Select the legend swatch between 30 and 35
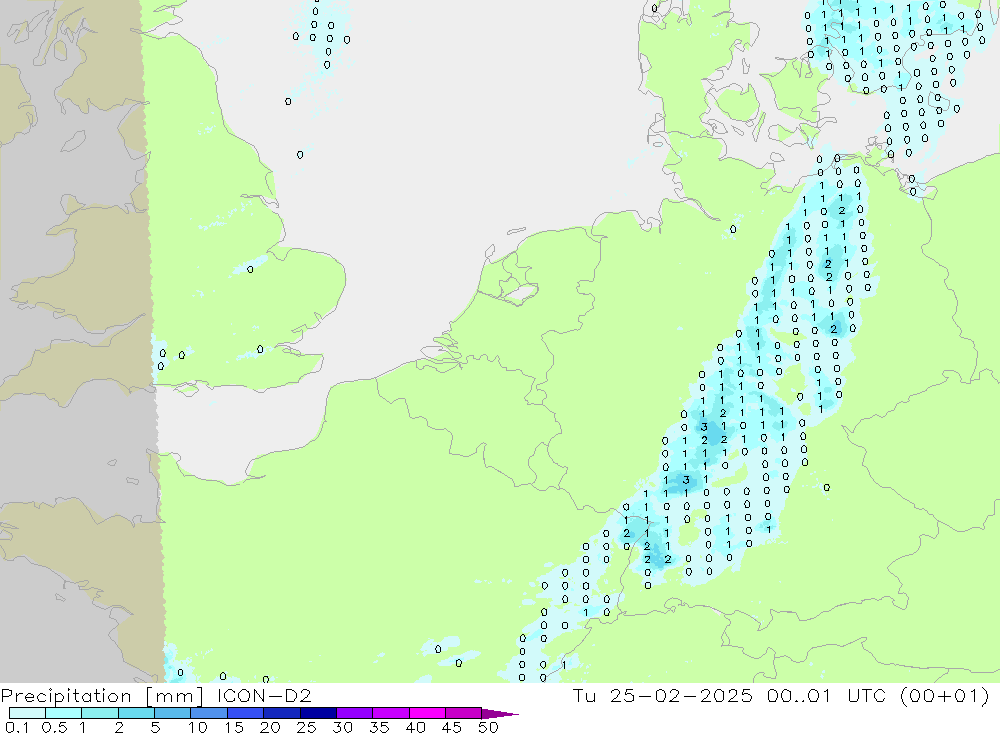 [x=355, y=713]
